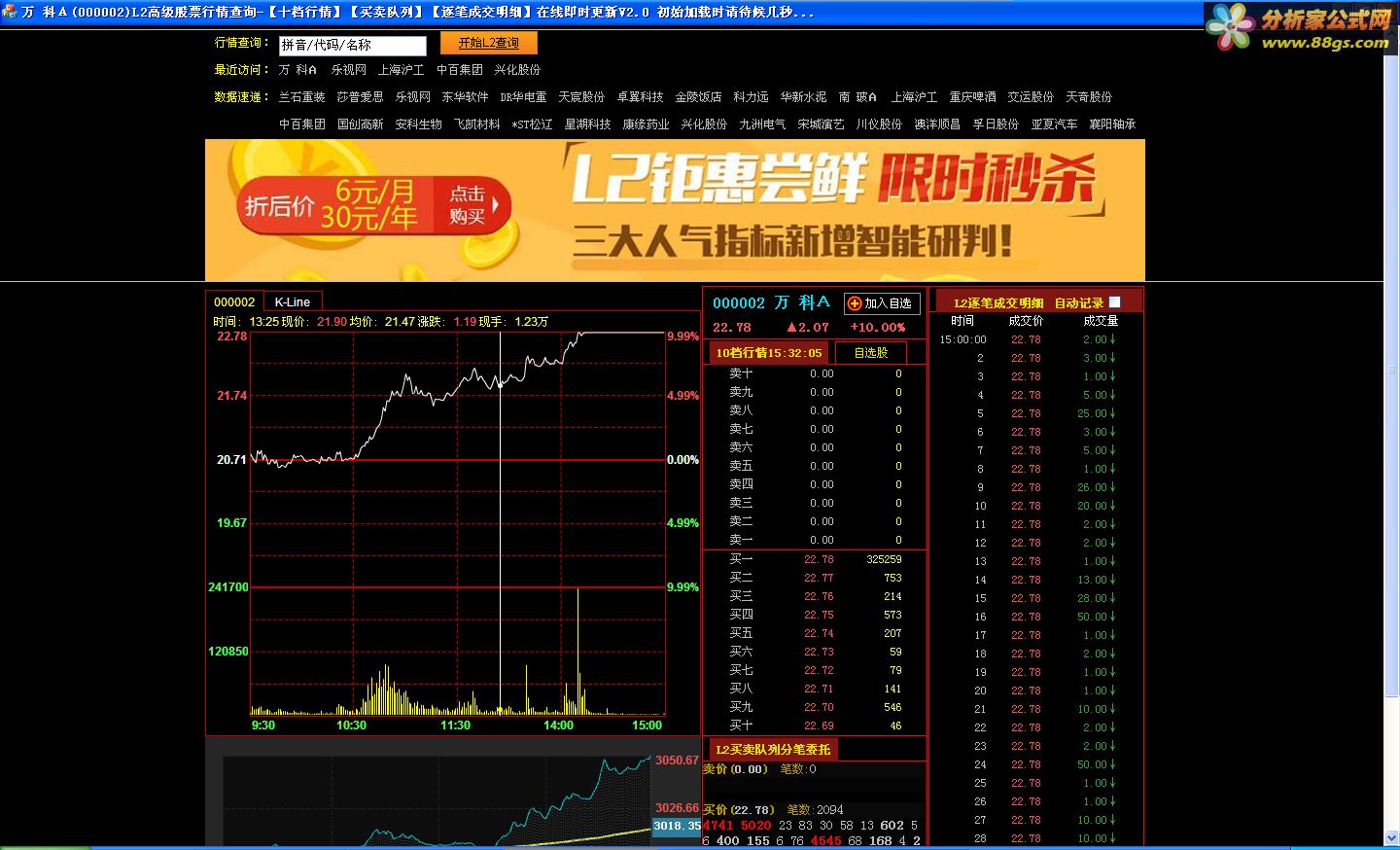The height and width of the screenshot is (850, 1400).
Task: Open 康缘药业 stock link
Action: (x=646, y=124)
